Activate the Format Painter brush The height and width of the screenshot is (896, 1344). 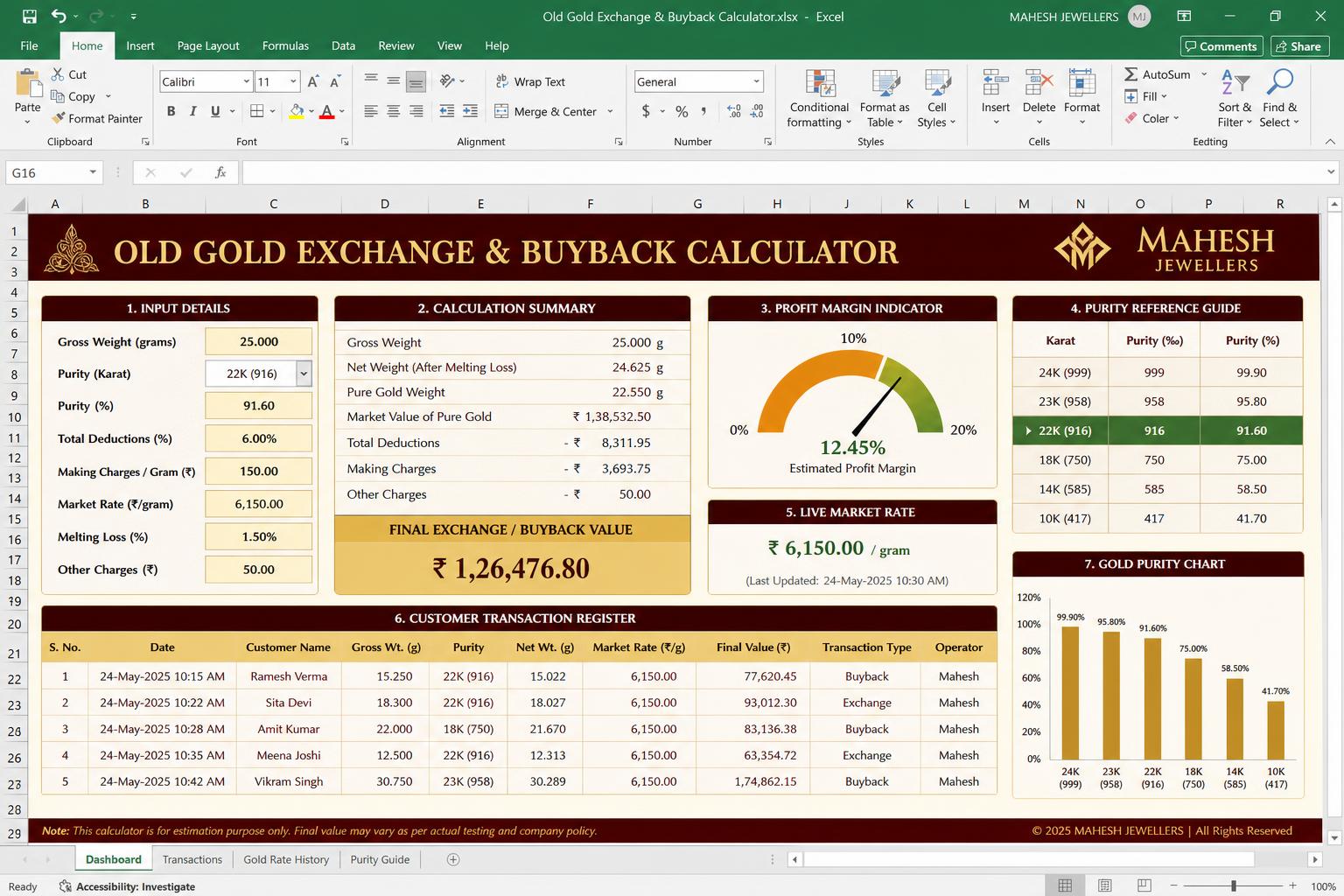click(x=59, y=118)
